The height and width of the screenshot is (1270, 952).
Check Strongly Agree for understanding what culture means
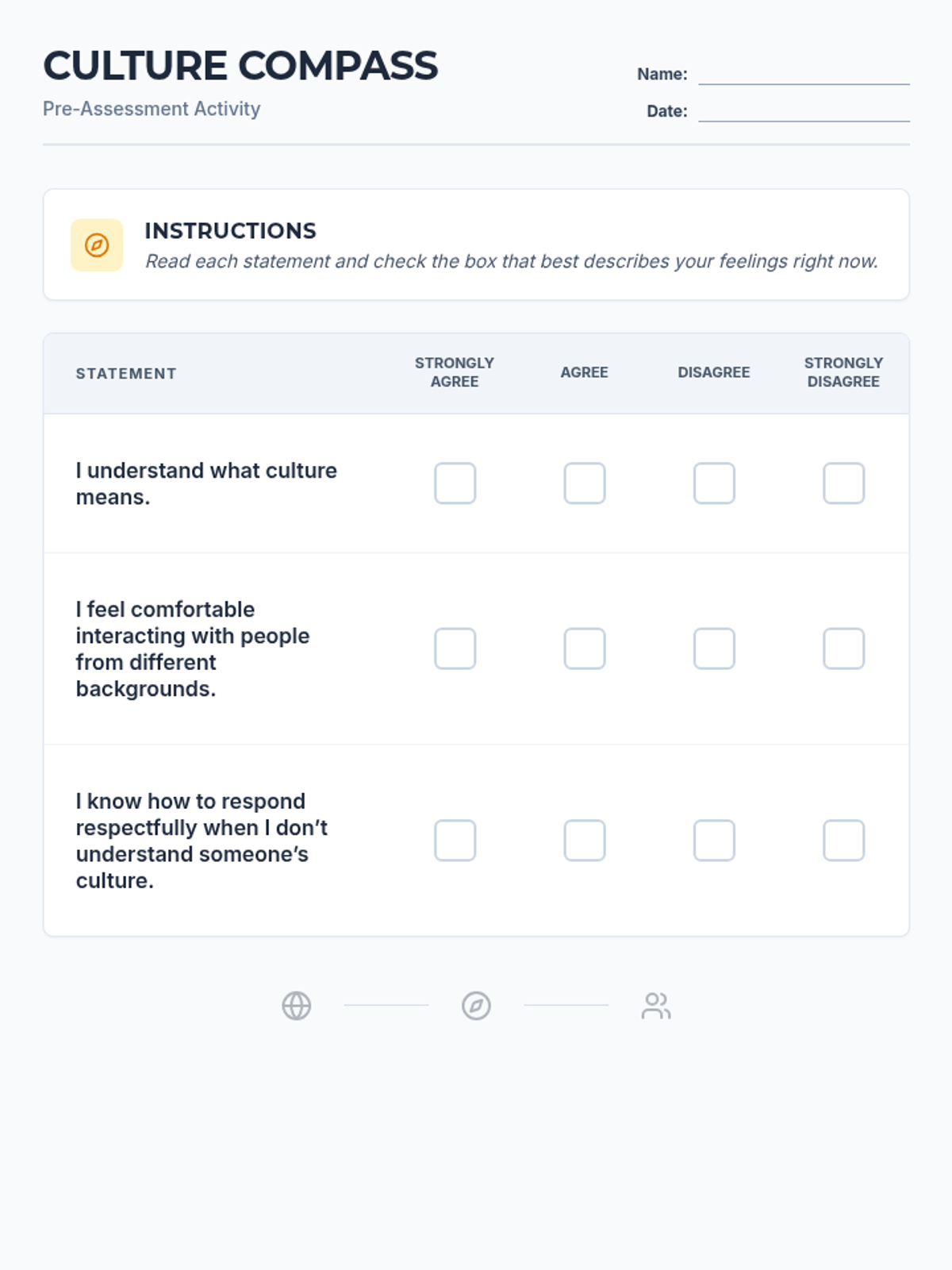click(455, 483)
